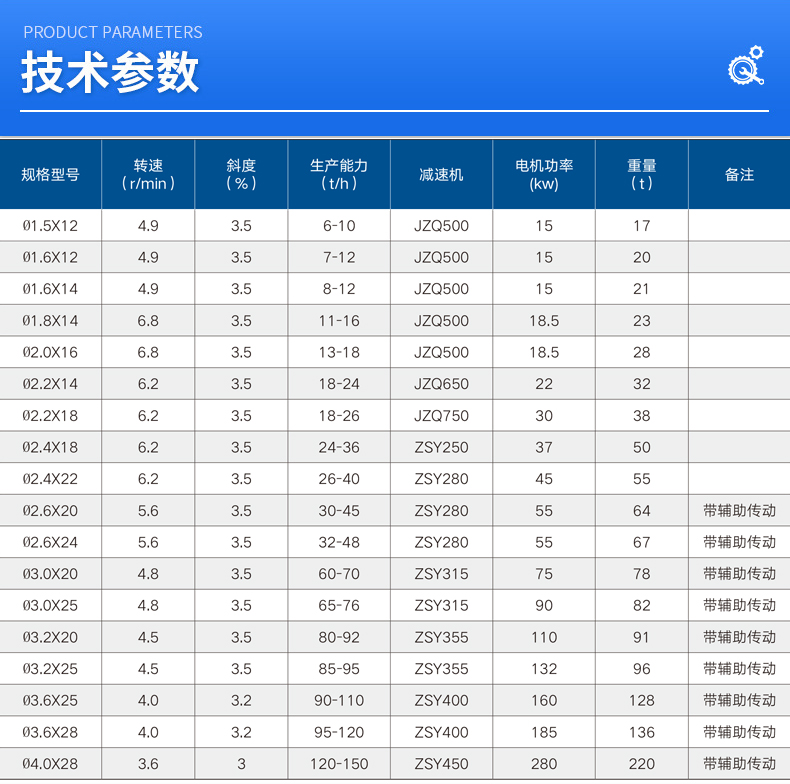Select the 规格型号 column header
790x784 pixels.
50,174
